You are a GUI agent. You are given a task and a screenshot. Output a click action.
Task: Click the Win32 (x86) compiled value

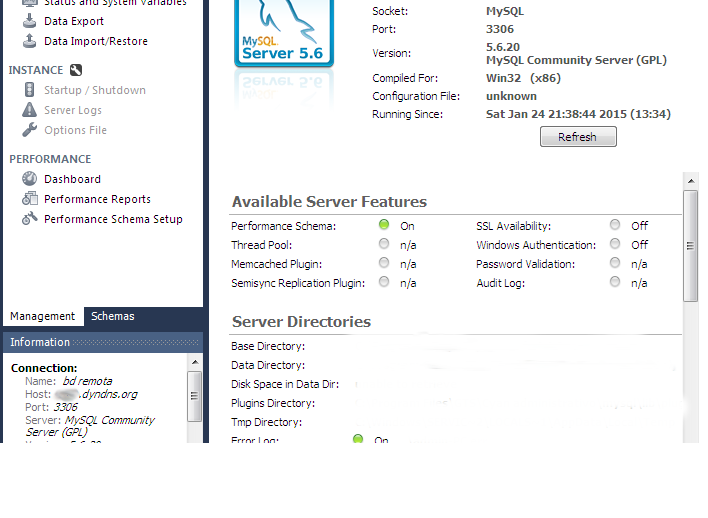(x=523, y=78)
